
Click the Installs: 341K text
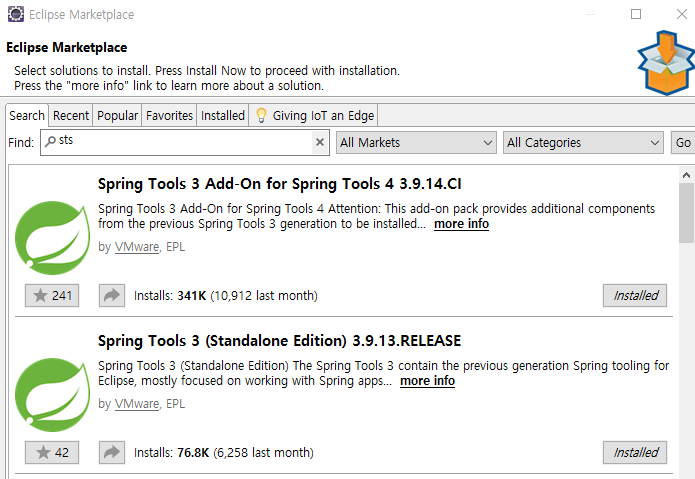coord(226,296)
